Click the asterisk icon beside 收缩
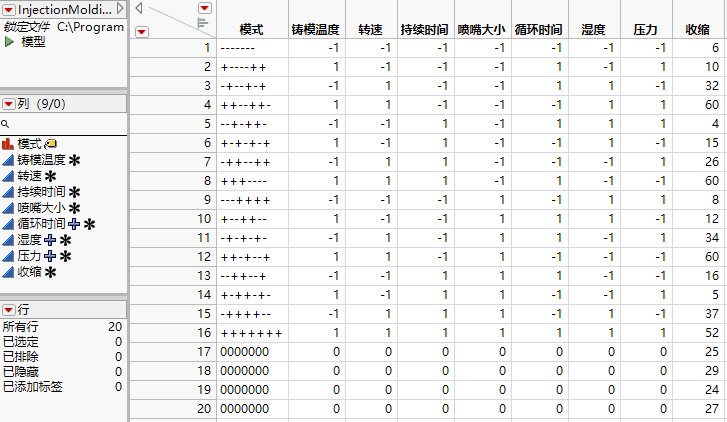727x422 pixels. pyautogui.click(x=50, y=272)
